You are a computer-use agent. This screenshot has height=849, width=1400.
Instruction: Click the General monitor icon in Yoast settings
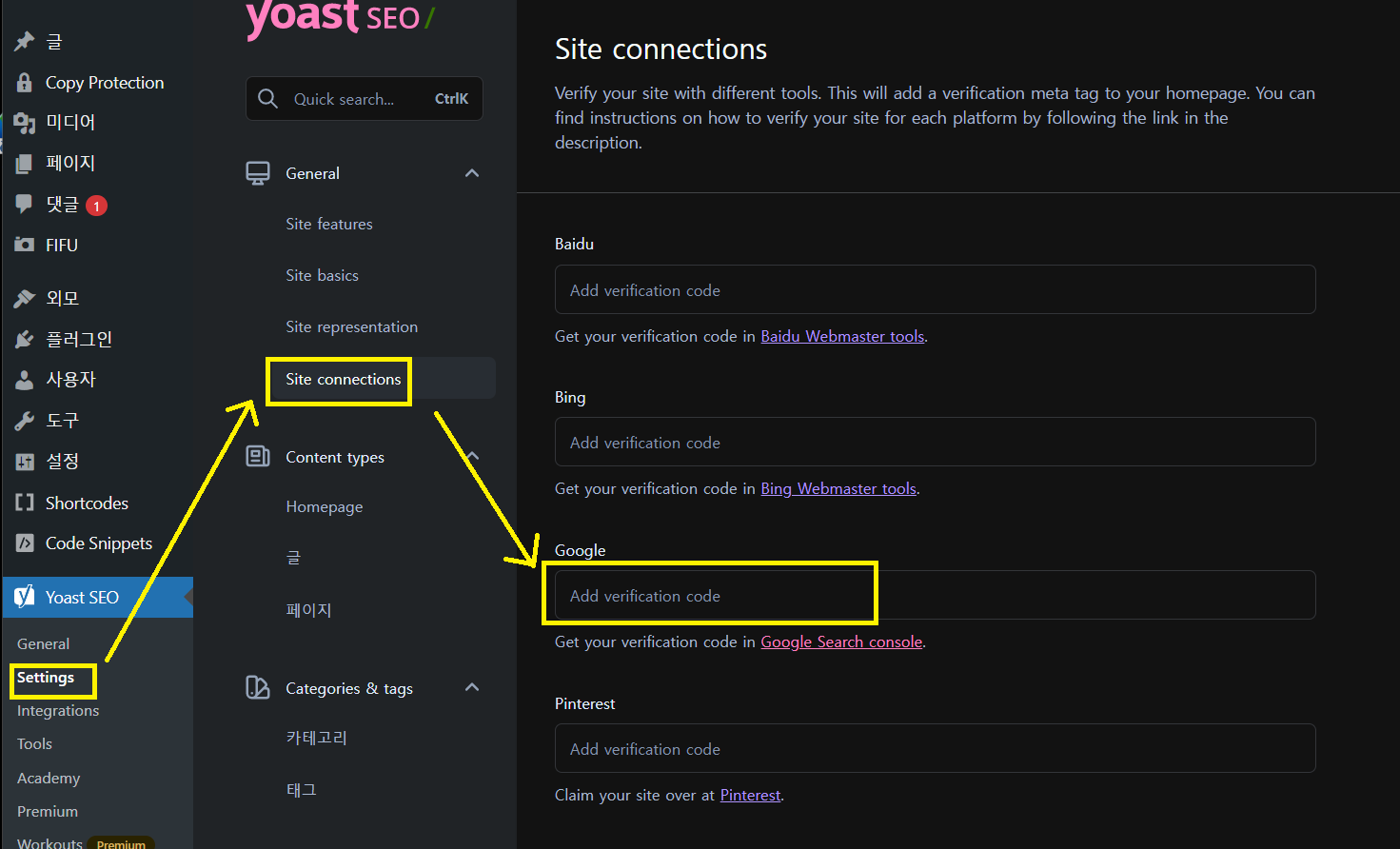click(x=258, y=173)
